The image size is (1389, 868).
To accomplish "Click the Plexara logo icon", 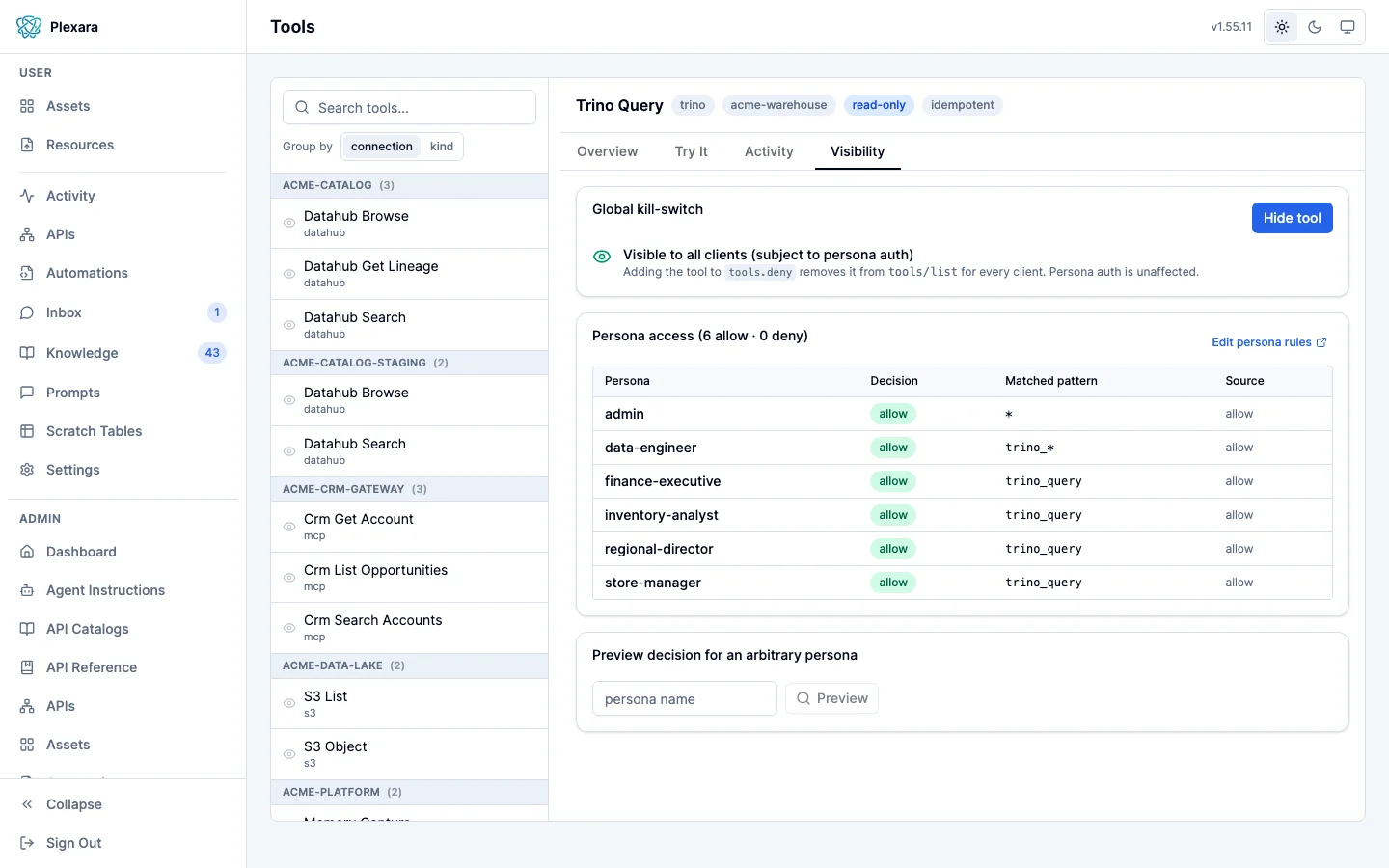I will coord(29,27).
